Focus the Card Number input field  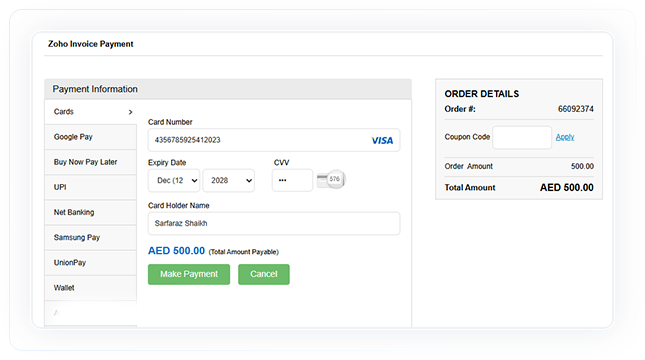pos(274,140)
